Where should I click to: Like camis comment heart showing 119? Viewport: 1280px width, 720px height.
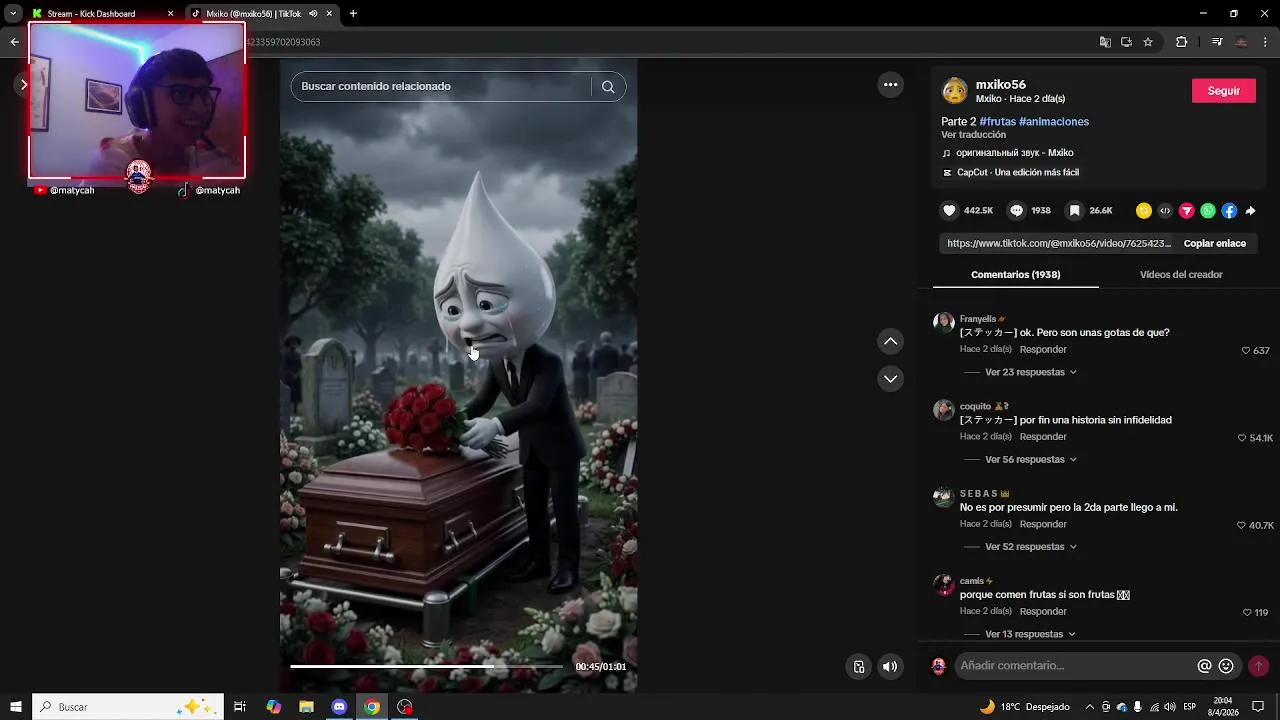[x=1247, y=613]
